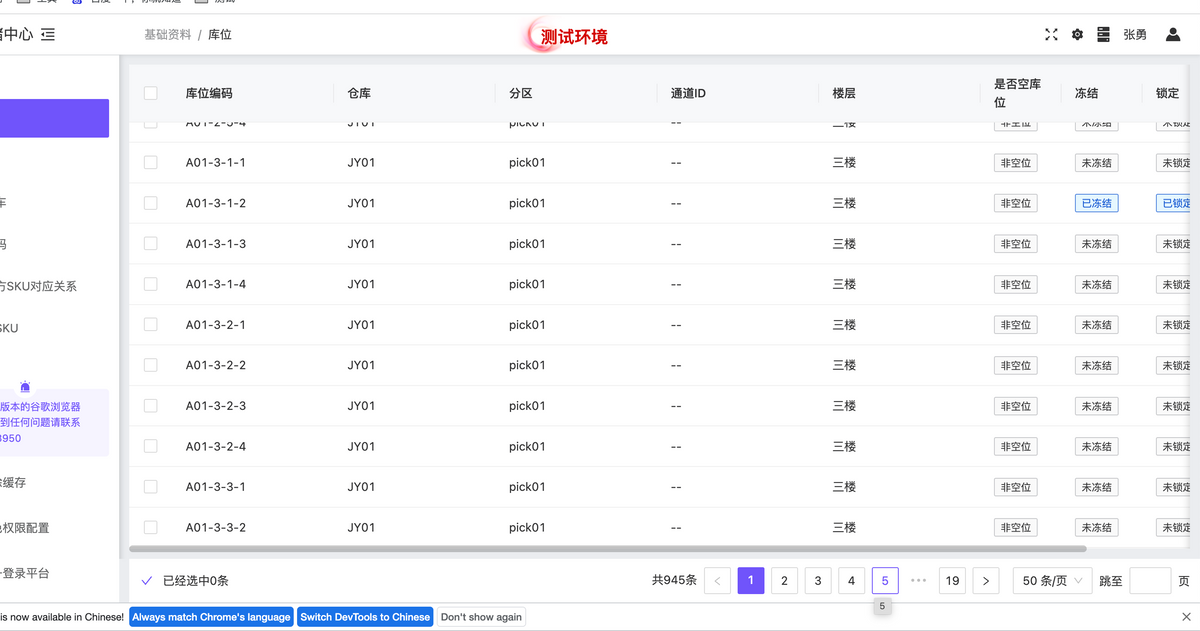Screen dimensions: 1200x631
Task: Open the 登录平台 sidebar menu item
Action: tap(24, 573)
